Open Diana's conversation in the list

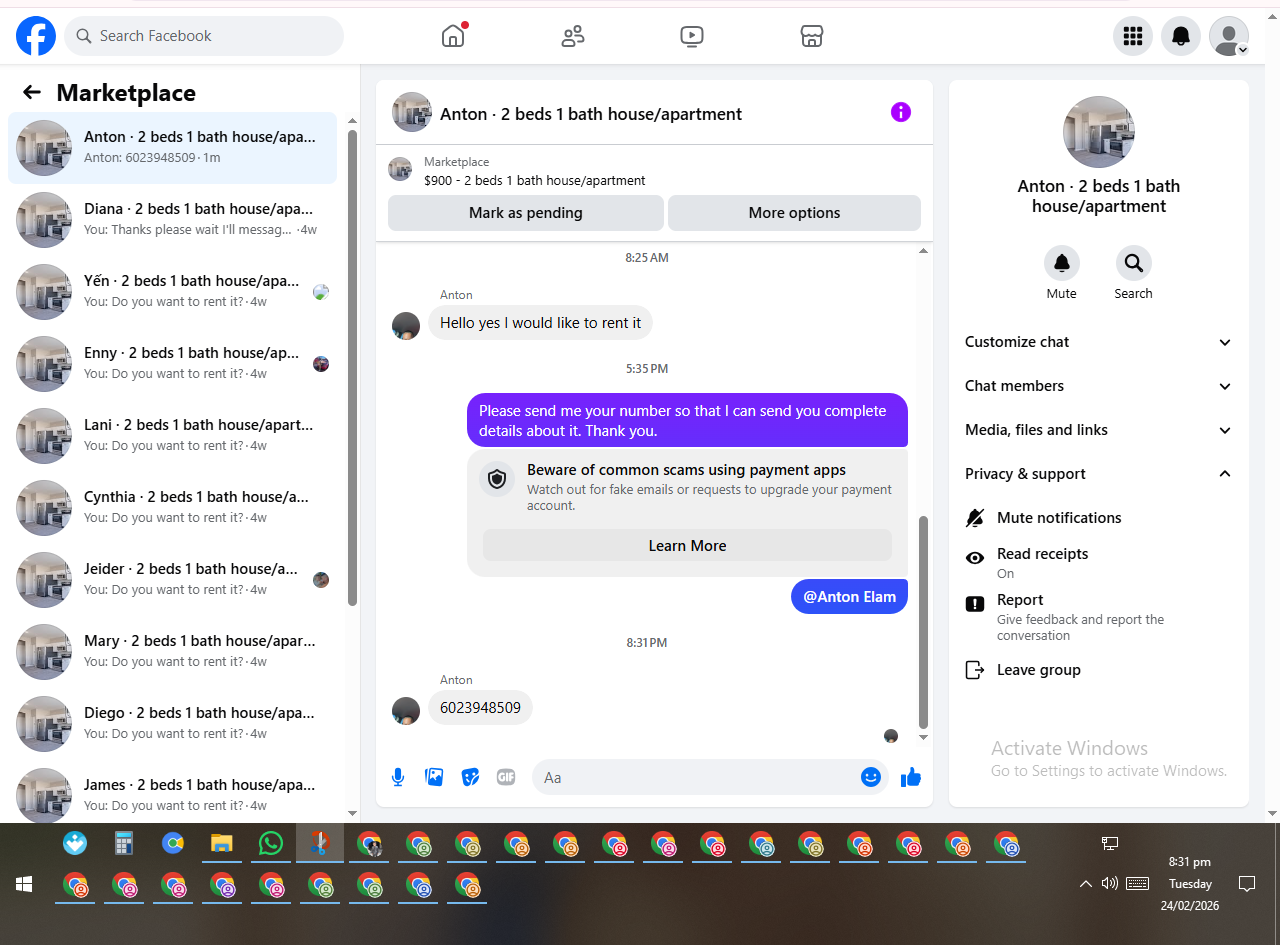[172, 220]
